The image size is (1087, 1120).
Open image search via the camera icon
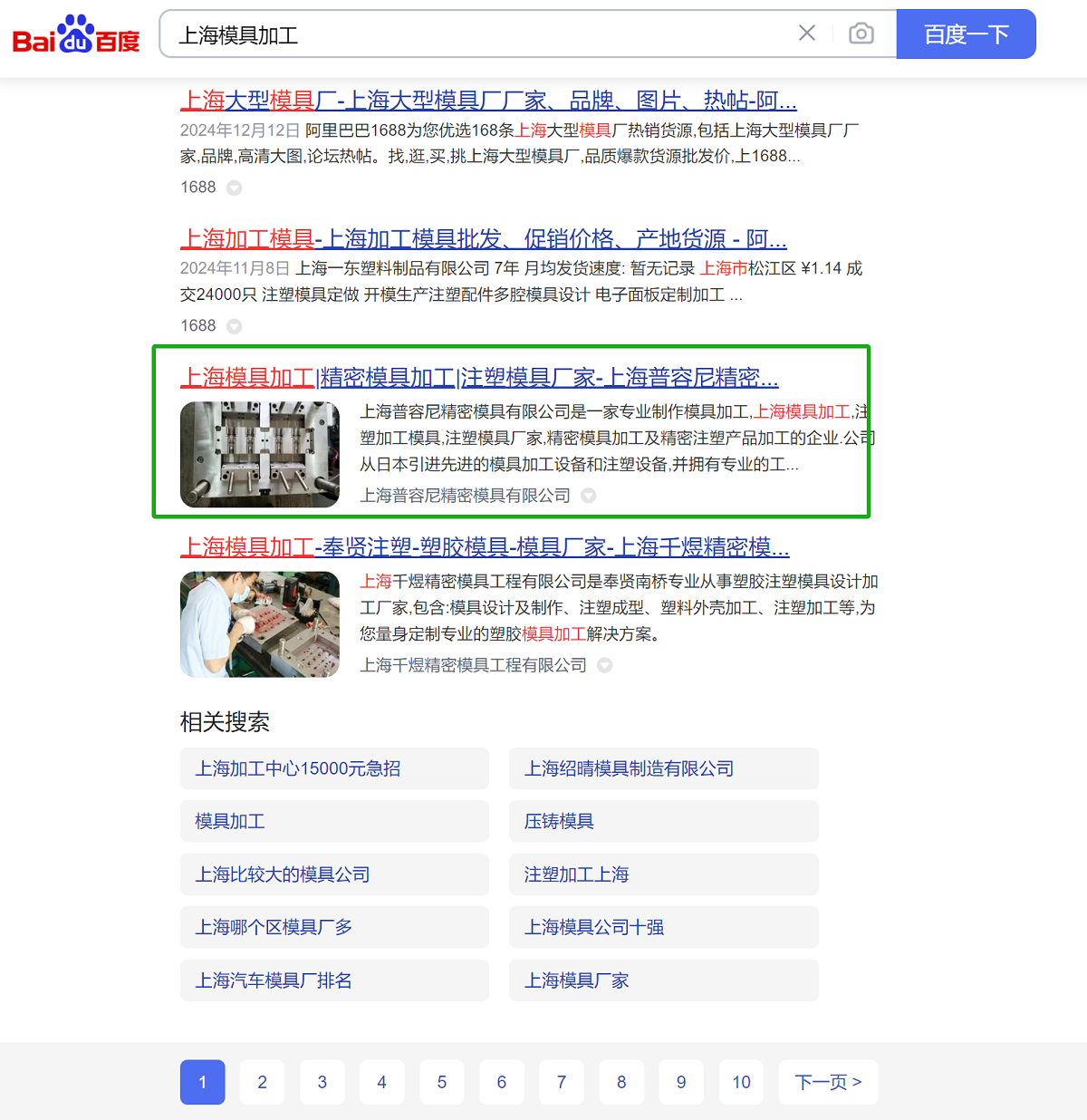(x=861, y=34)
